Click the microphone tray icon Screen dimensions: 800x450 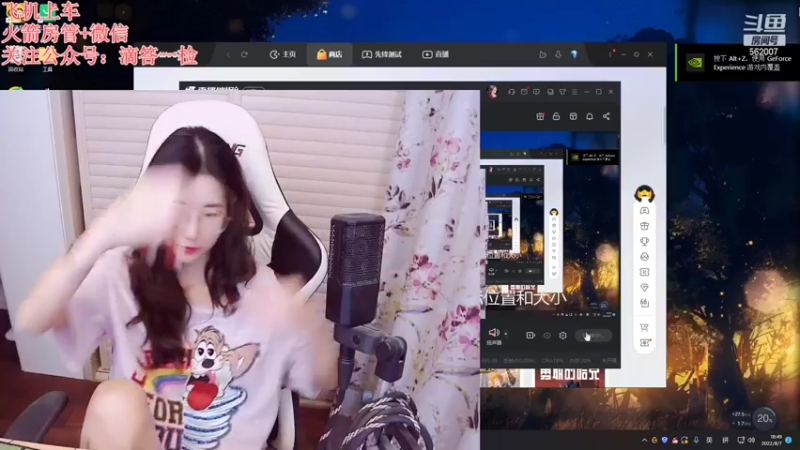pyautogui.click(x=696, y=440)
